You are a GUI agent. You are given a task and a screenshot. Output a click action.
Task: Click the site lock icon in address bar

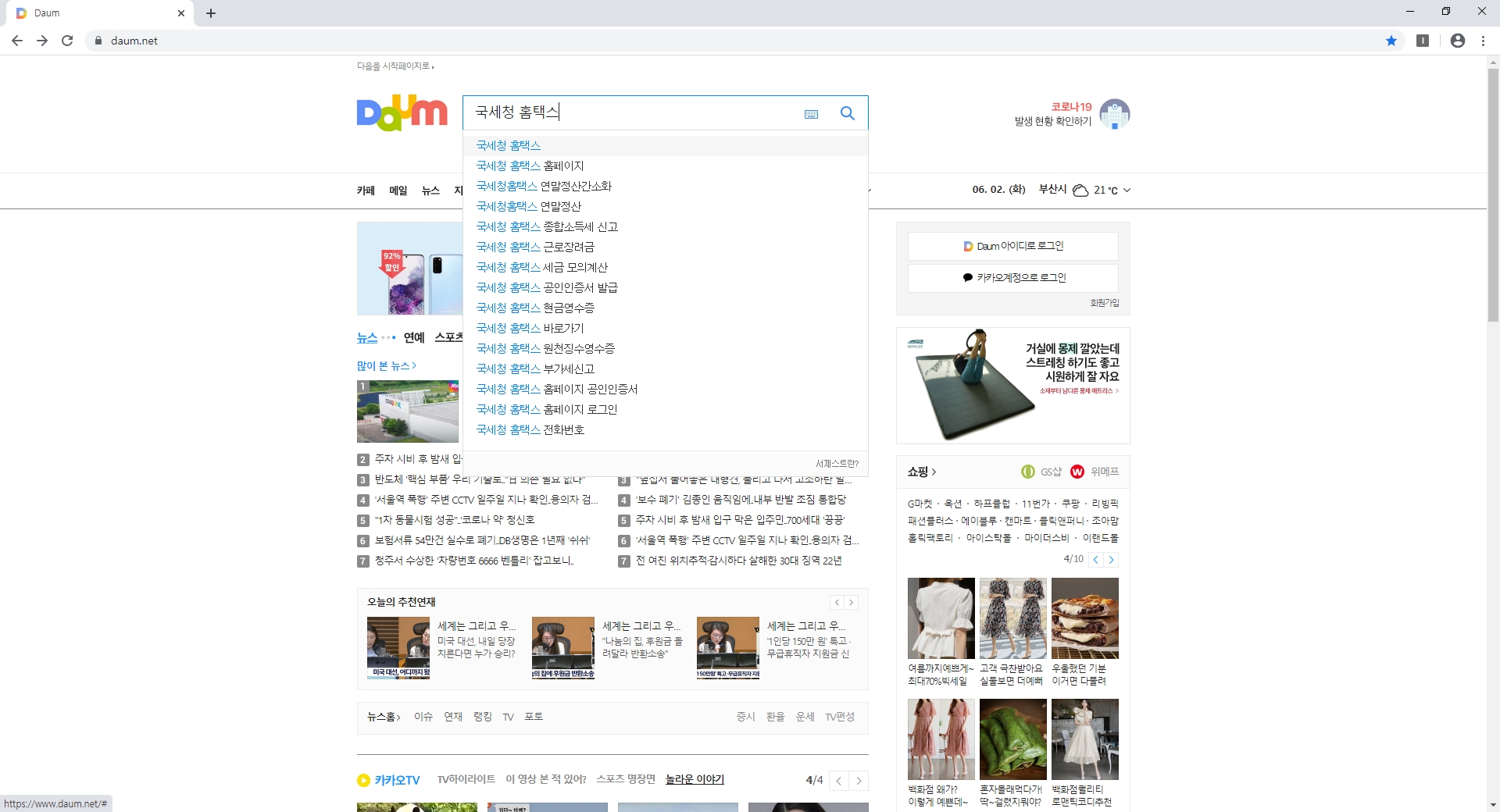coord(98,41)
